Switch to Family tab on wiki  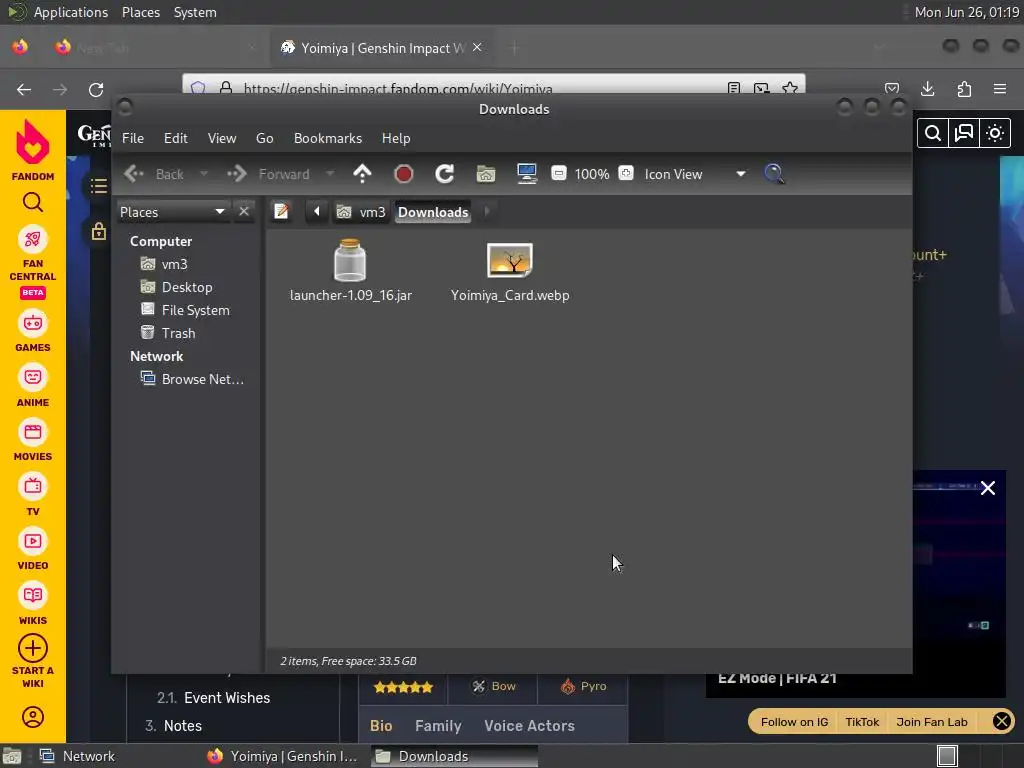pyautogui.click(x=438, y=726)
